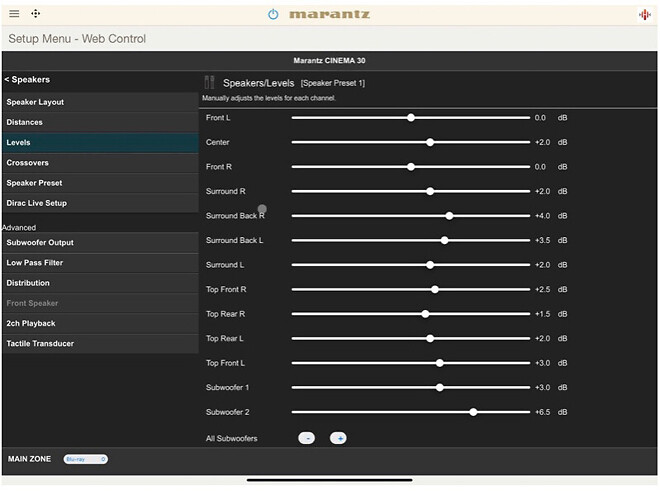Click the Subwoofer 2 level slider handle

tap(473, 412)
